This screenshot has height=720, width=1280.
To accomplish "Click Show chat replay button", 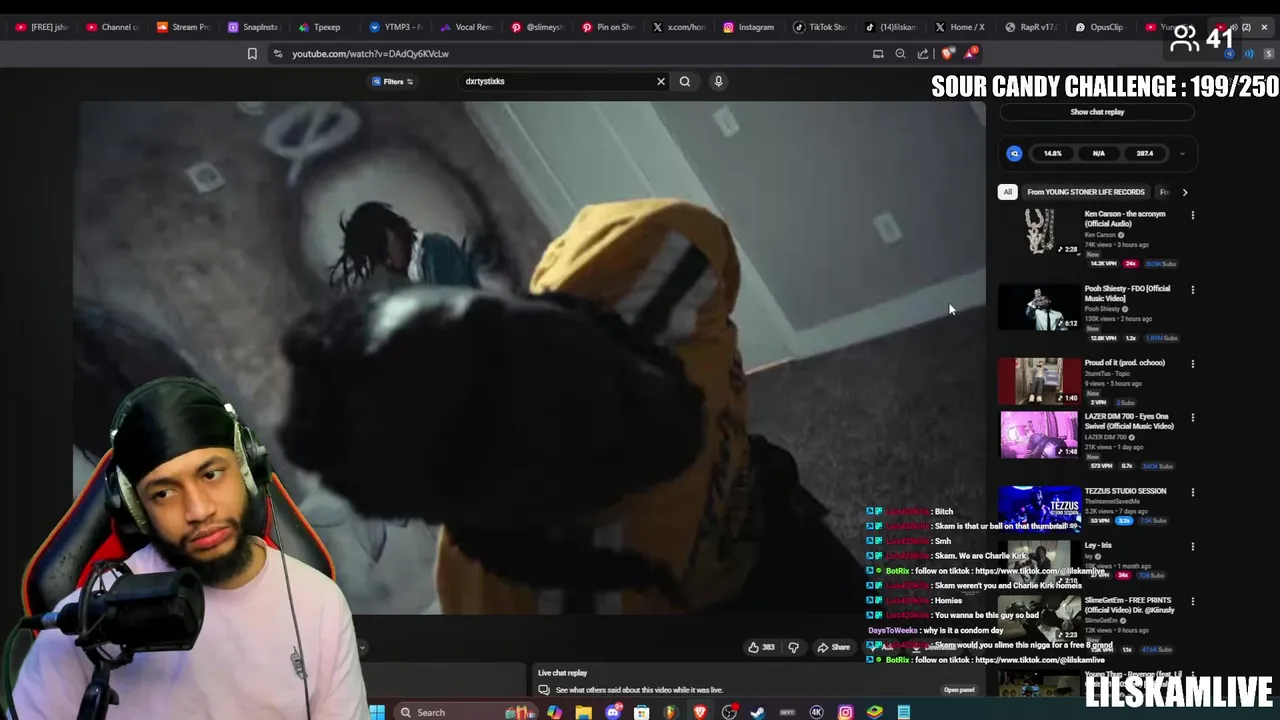I will (1097, 112).
